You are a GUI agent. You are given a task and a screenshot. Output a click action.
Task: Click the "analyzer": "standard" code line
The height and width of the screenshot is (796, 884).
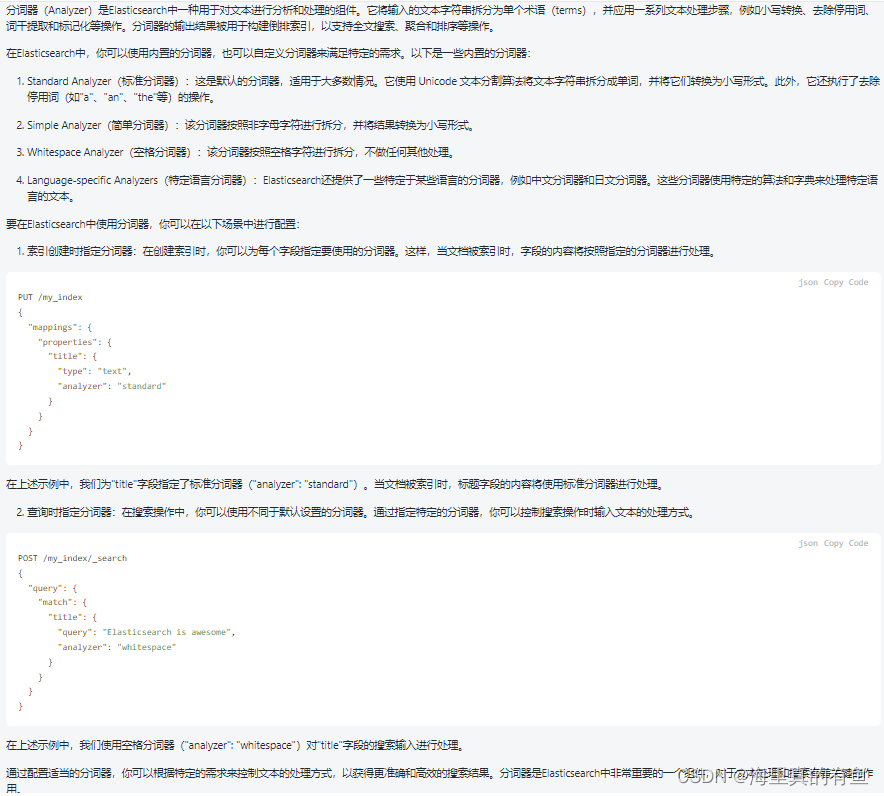click(x=112, y=386)
